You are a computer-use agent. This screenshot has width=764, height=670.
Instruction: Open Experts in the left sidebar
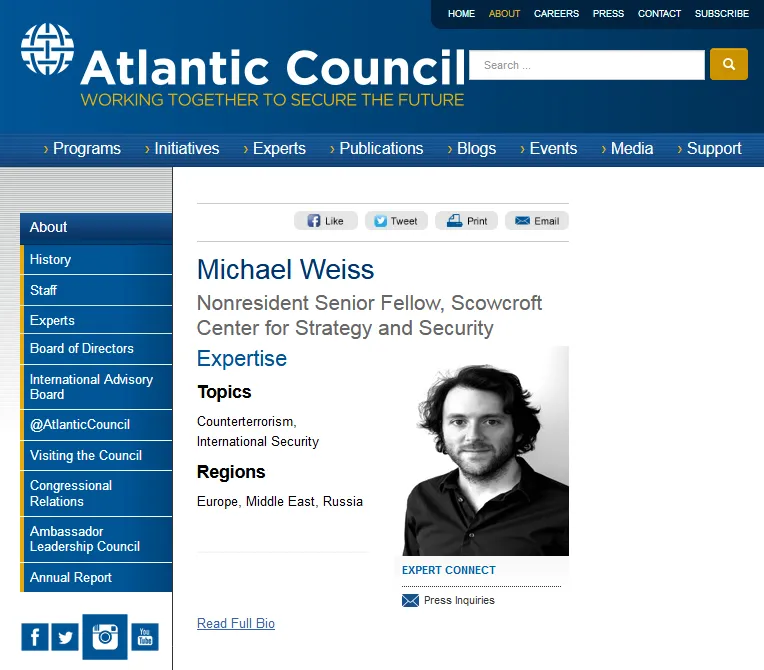[96, 320]
